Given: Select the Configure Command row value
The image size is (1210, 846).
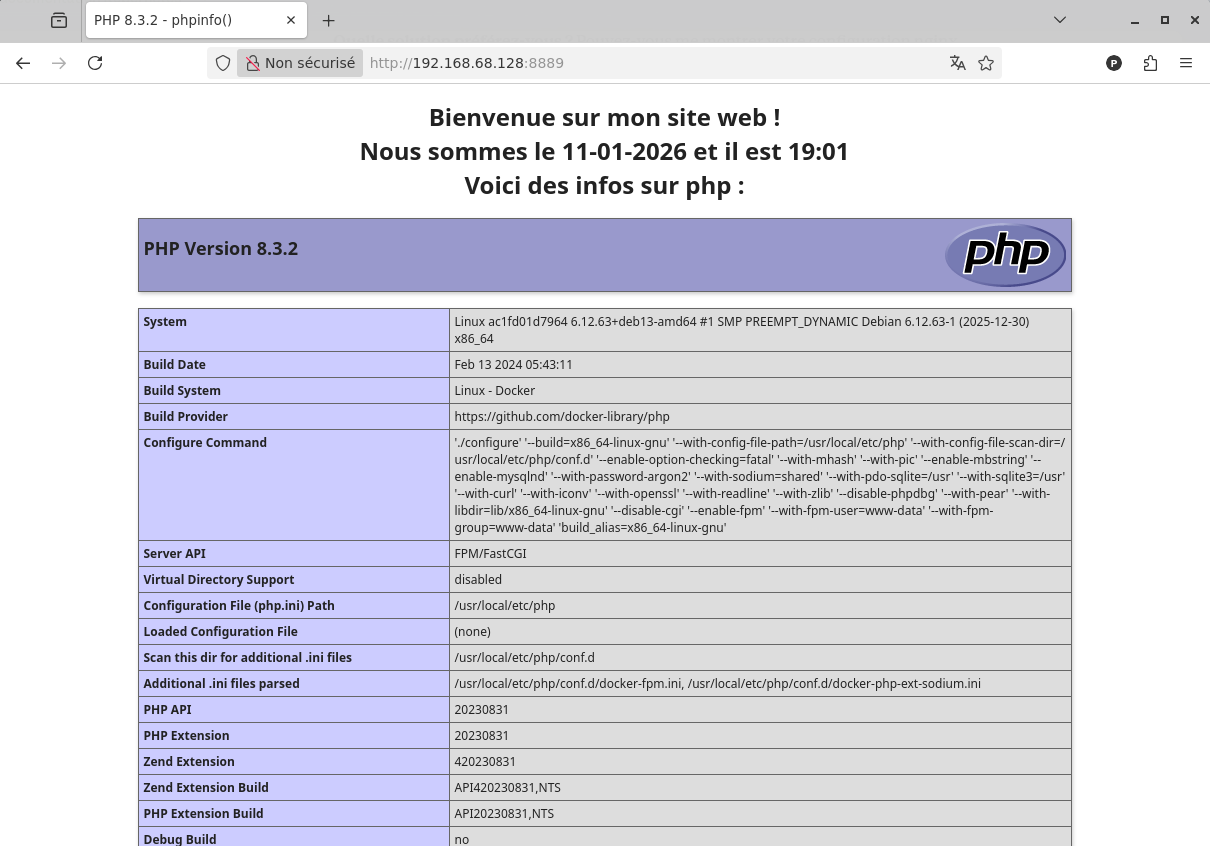Looking at the screenshot, I should coord(759,484).
